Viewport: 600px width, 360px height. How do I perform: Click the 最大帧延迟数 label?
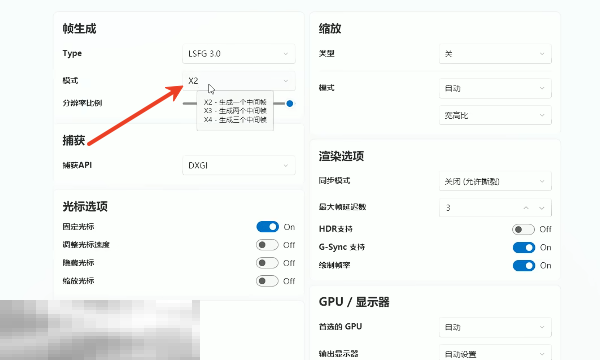coord(342,207)
